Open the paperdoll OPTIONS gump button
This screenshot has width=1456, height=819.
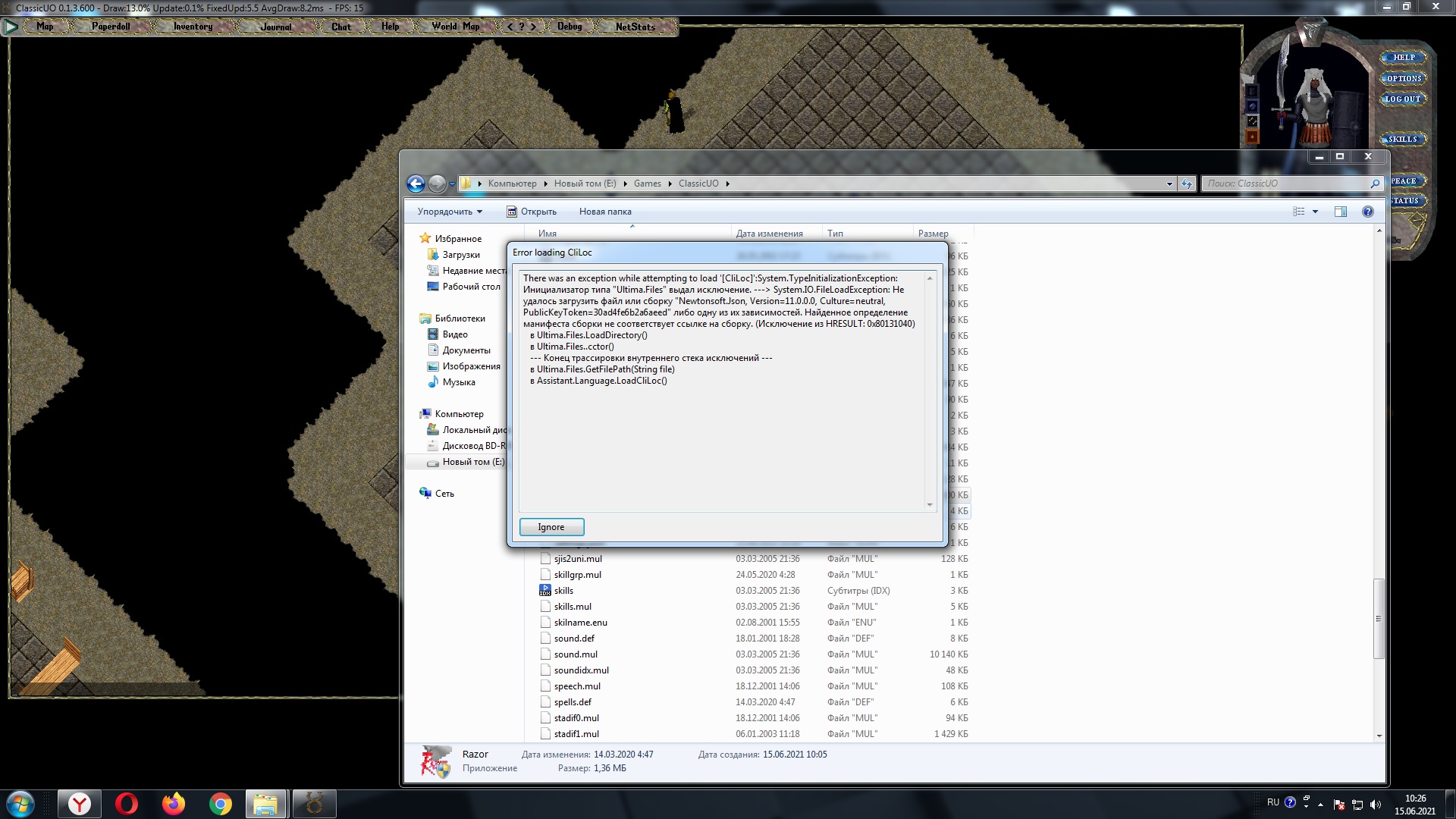[x=1404, y=78]
